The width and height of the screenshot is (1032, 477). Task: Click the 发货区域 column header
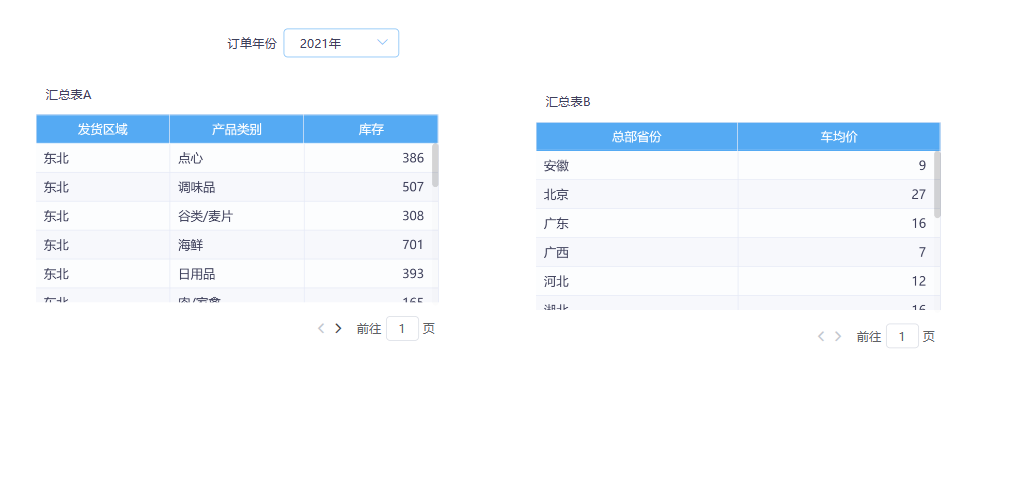(103, 129)
